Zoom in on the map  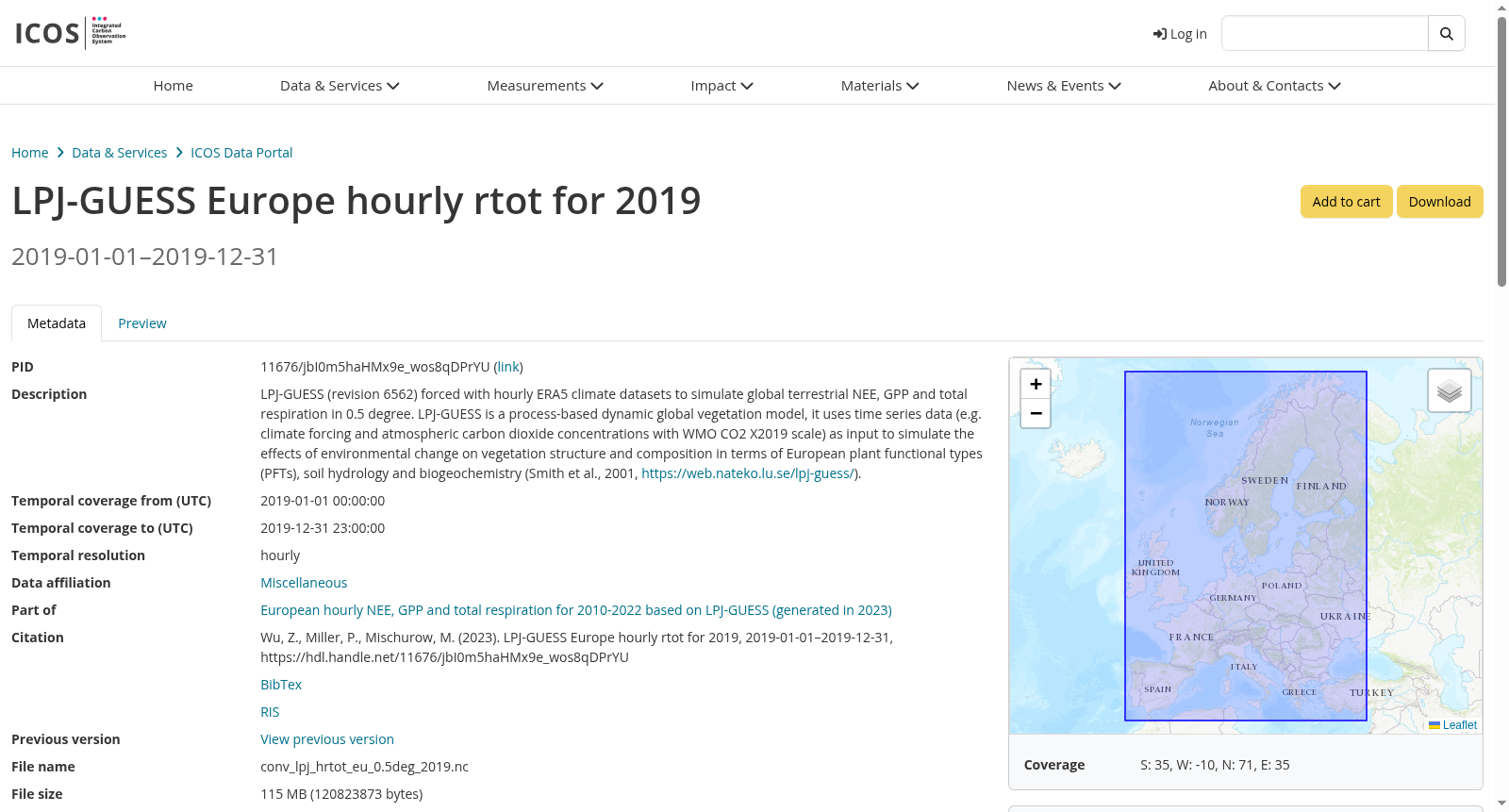[1036, 384]
